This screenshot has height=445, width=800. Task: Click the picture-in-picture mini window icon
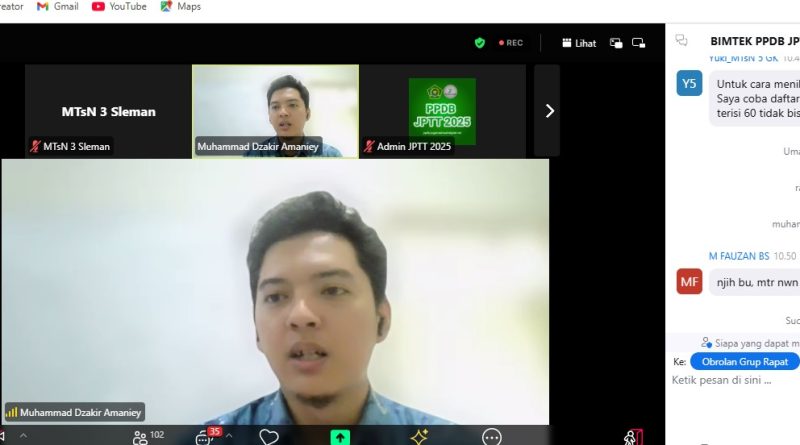coord(615,43)
